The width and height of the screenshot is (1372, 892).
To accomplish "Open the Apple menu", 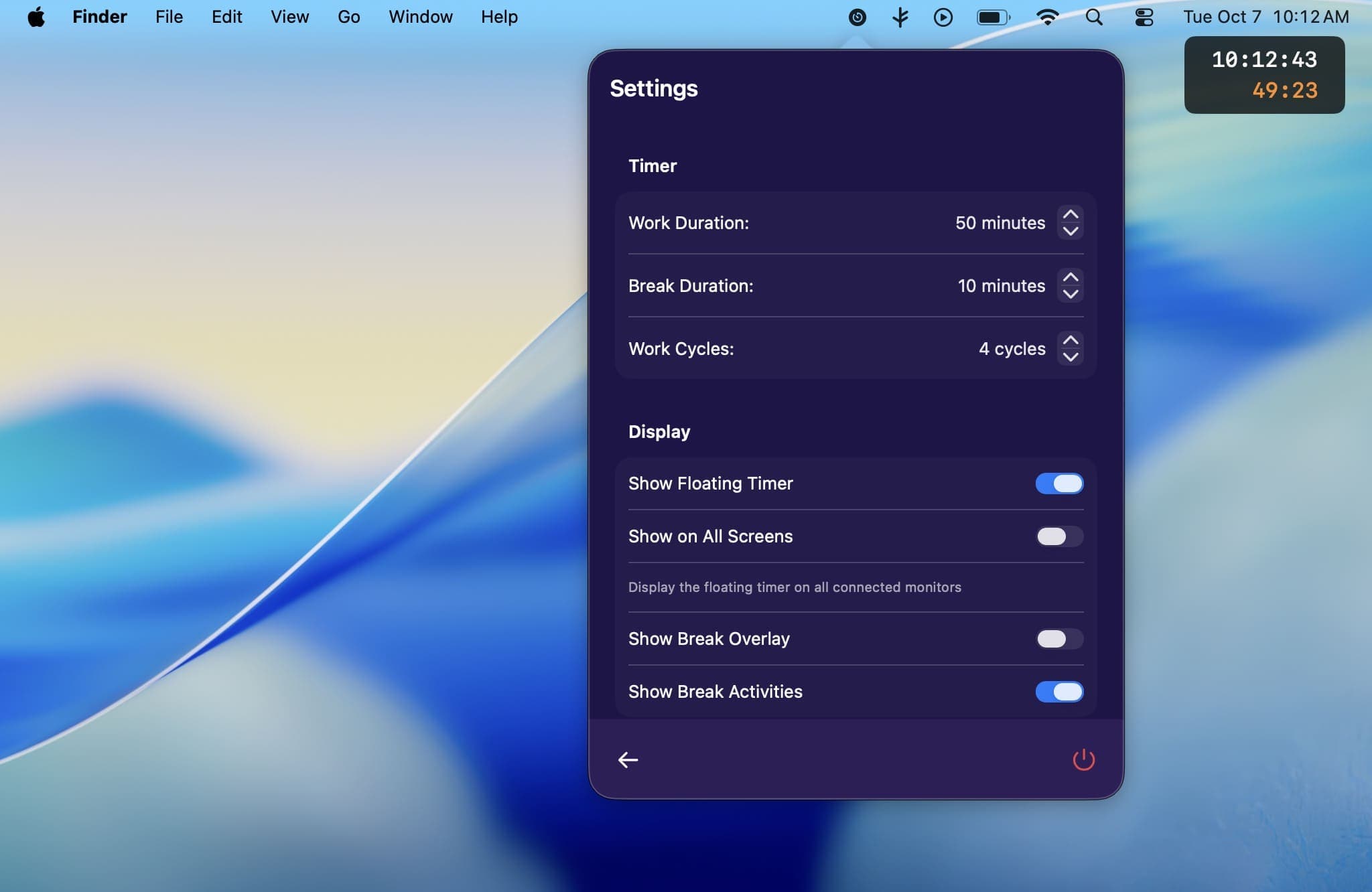I will tap(36, 17).
